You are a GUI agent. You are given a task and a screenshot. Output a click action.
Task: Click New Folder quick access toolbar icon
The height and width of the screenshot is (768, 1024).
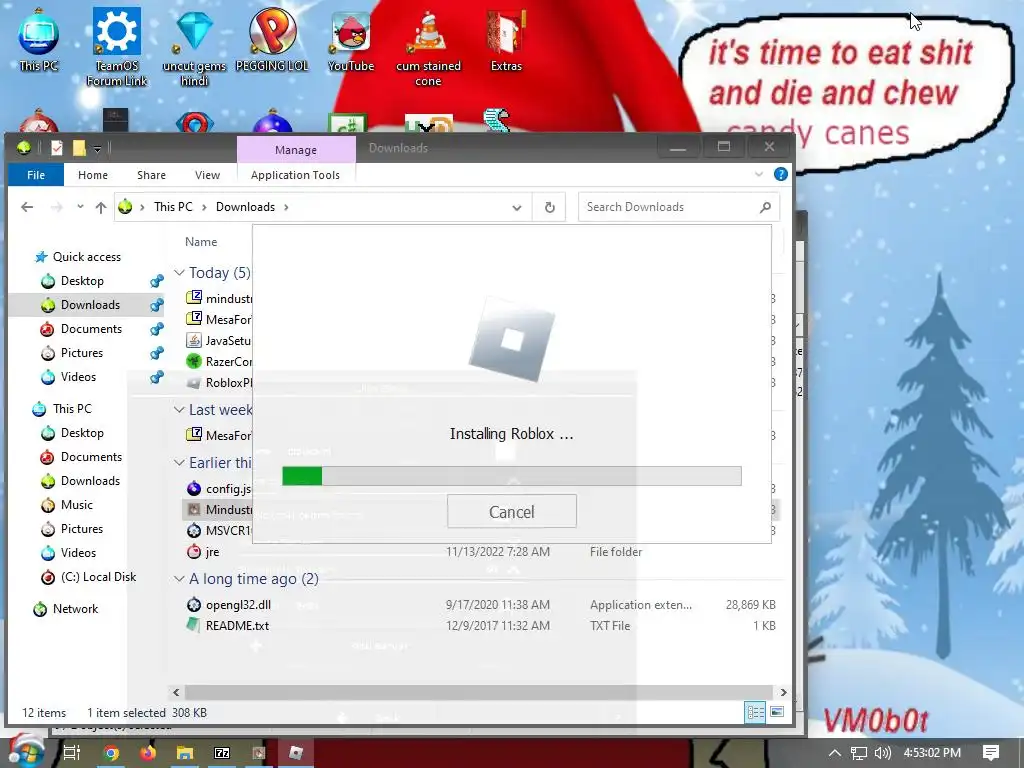pos(79,148)
